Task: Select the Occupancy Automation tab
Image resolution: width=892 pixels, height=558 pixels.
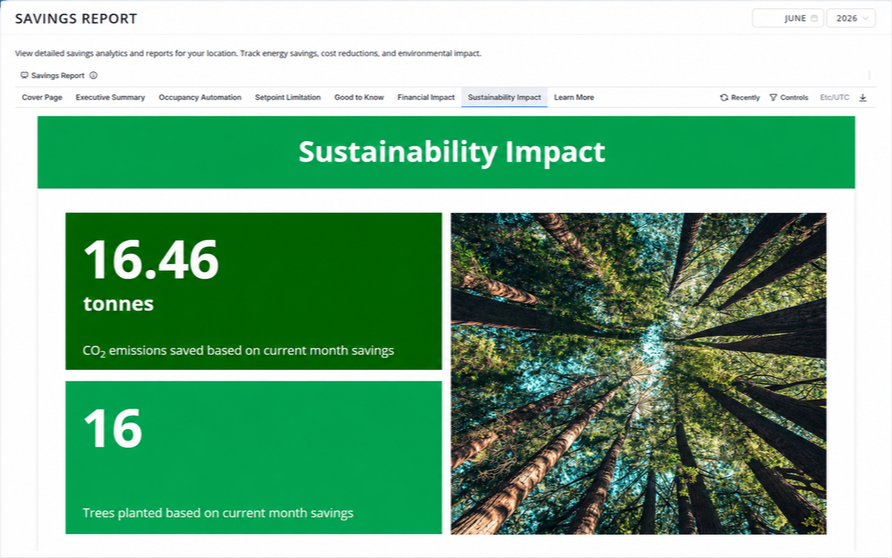Action: point(200,97)
